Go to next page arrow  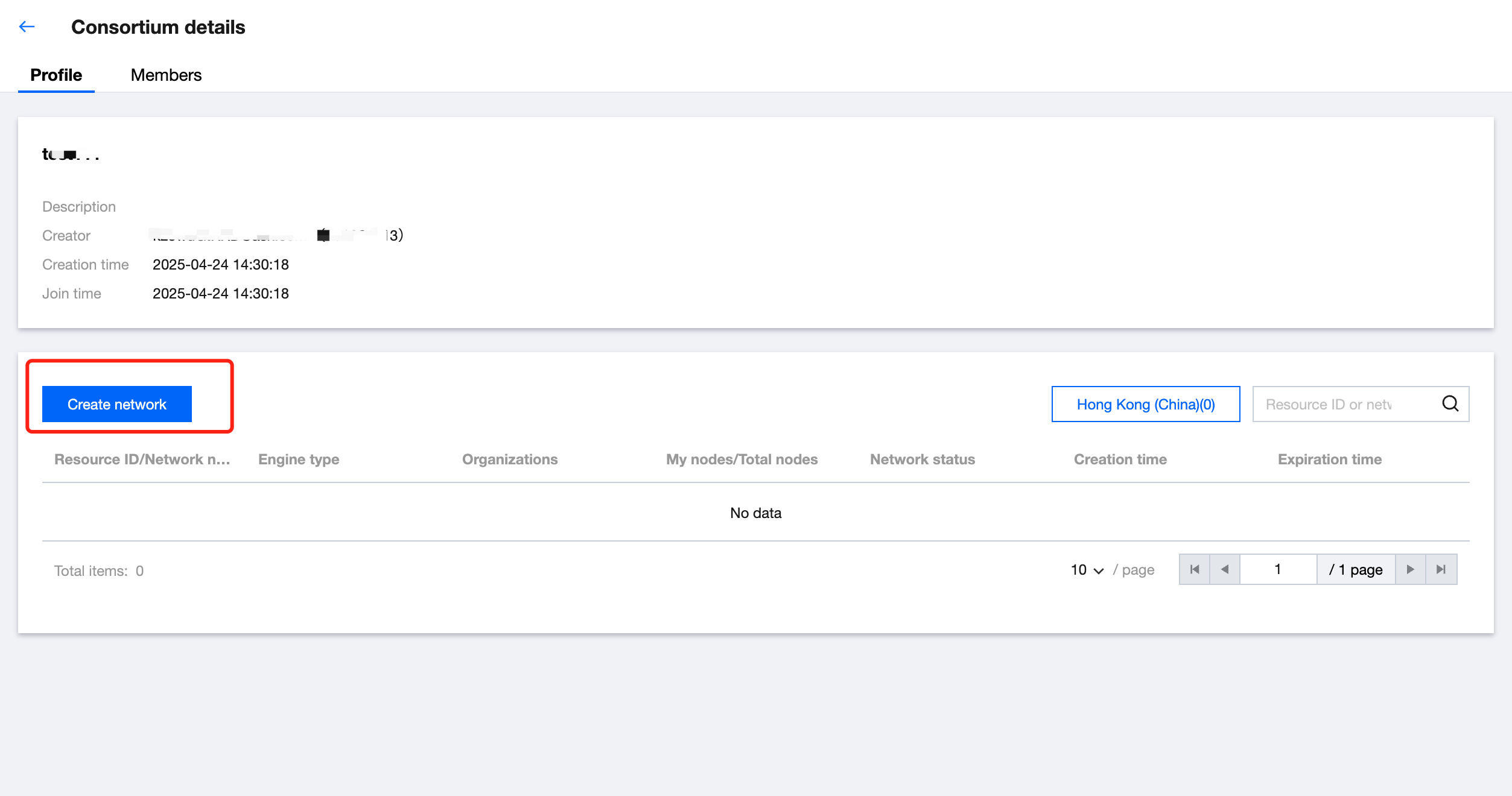1410,569
